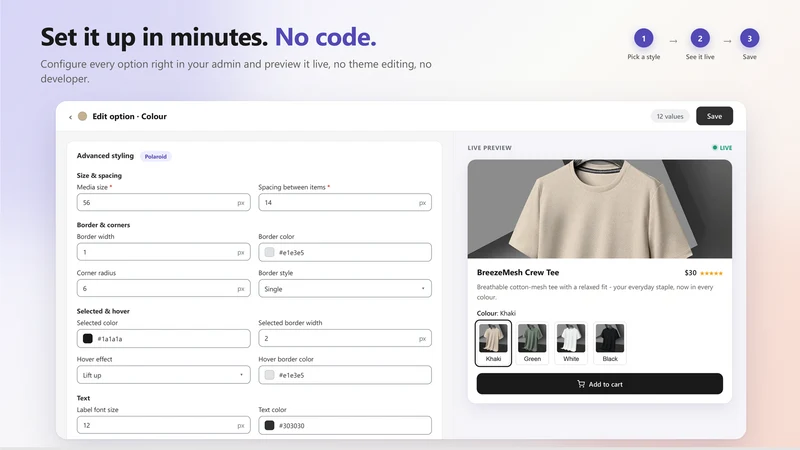The height and width of the screenshot is (450, 800).
Task: Click the Polaroid style badge
Action: (x=156, y=157)
